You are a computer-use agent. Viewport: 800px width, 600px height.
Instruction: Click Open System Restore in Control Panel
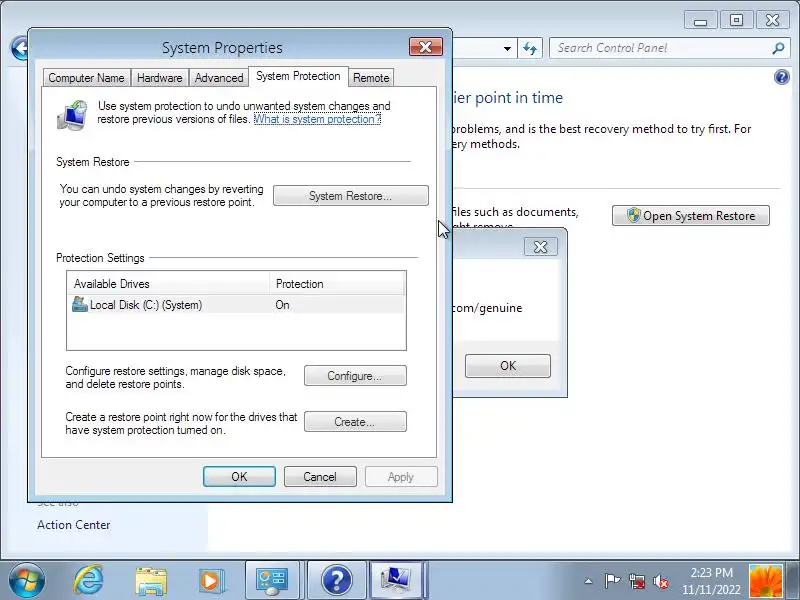click(x=691, y=216)
